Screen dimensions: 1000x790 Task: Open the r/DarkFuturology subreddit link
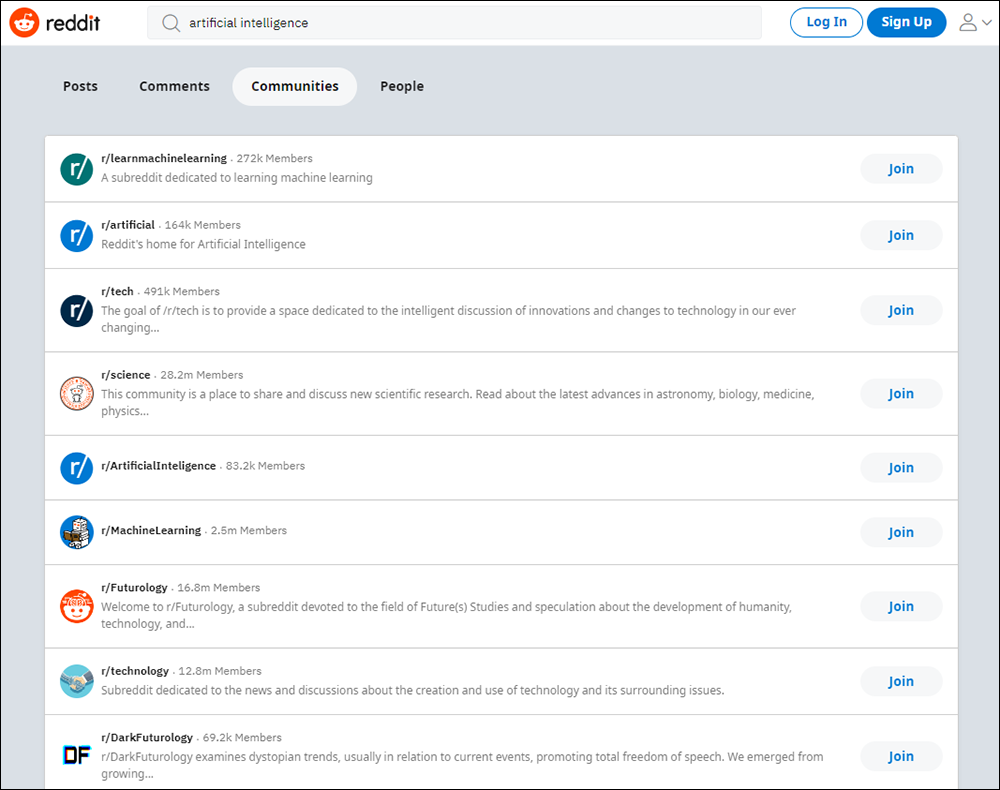click(x=147, y=738)
